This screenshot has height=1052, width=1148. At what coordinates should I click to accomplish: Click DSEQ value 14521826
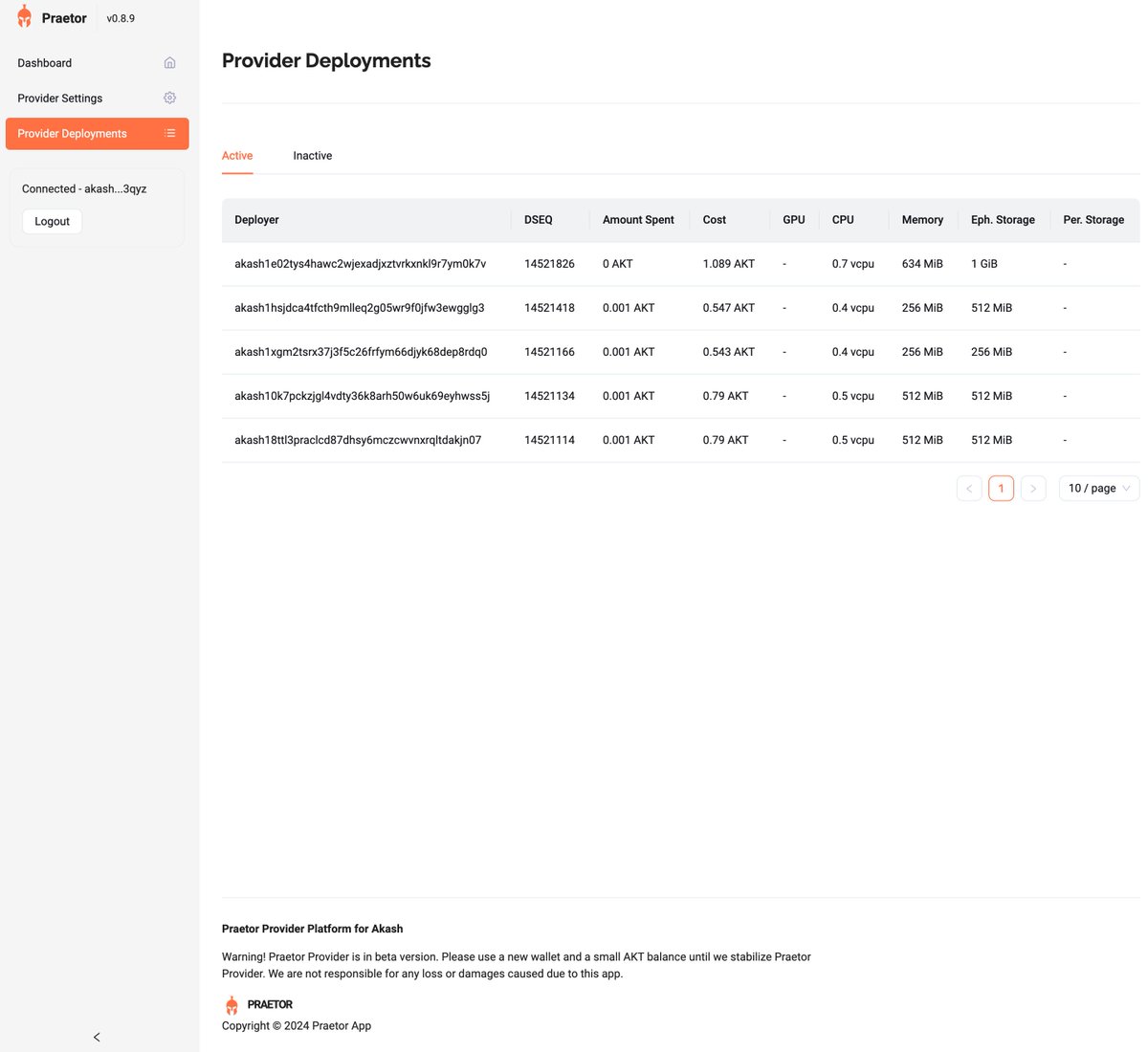pyautogui.click(x=549, y=264)
